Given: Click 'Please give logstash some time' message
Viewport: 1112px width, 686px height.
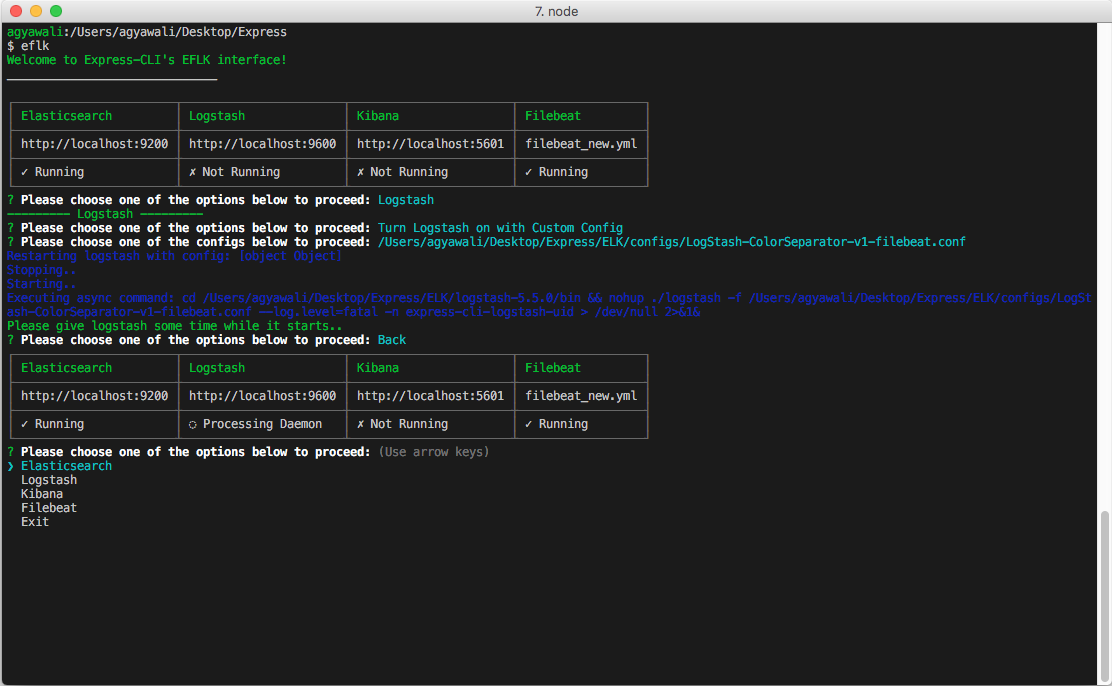Looking at the screenshot, I should pyautogui.click(x=174, y=326).
